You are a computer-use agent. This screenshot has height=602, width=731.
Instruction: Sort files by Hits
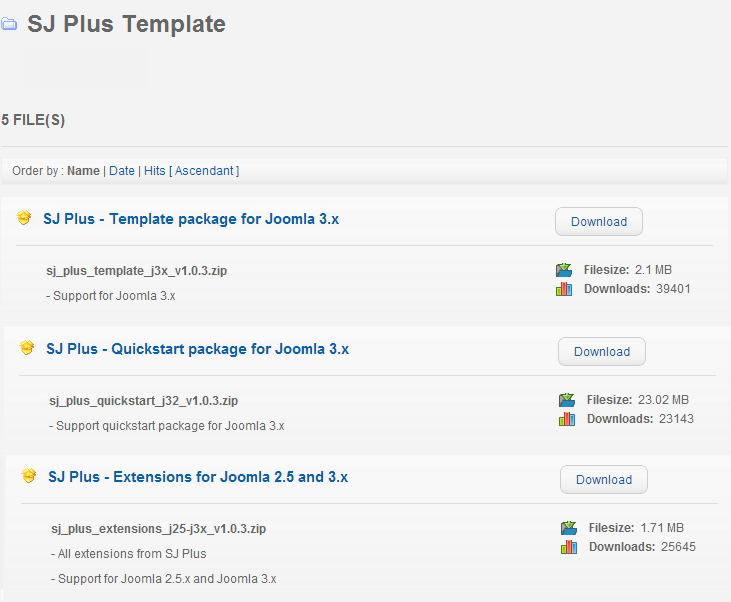click(155, 171)
